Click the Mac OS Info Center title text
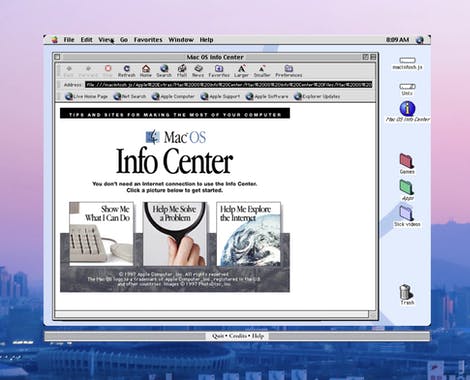This screenshot has height=380, width=470. coord(215,57)
